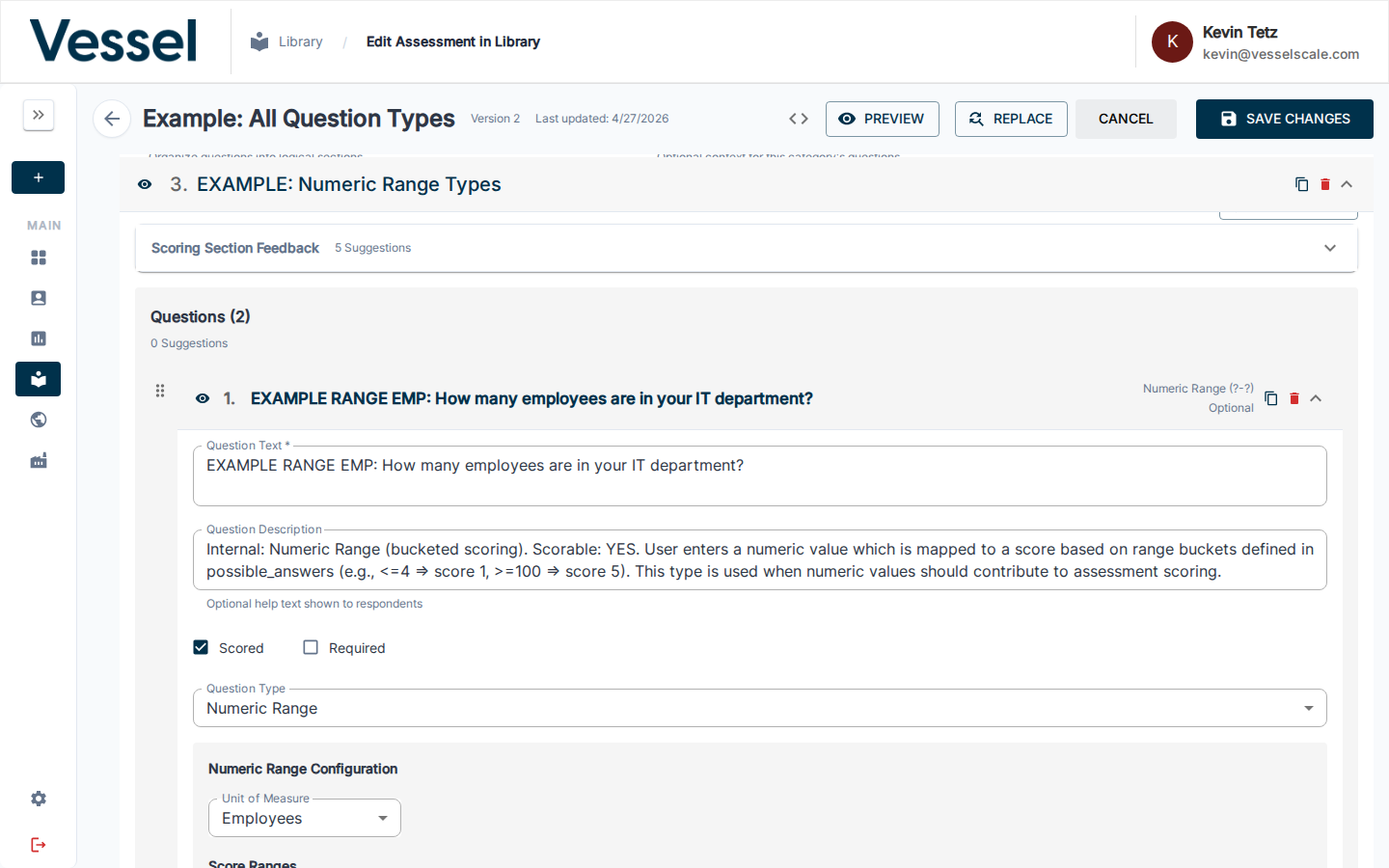
Task: Go back using the left arrow button
Action: coord(112,119)
